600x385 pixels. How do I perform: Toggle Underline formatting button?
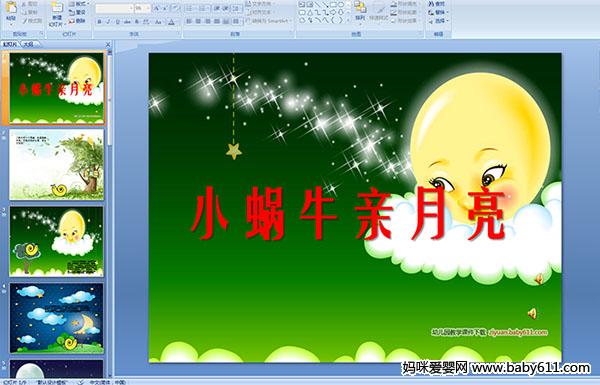117,22
